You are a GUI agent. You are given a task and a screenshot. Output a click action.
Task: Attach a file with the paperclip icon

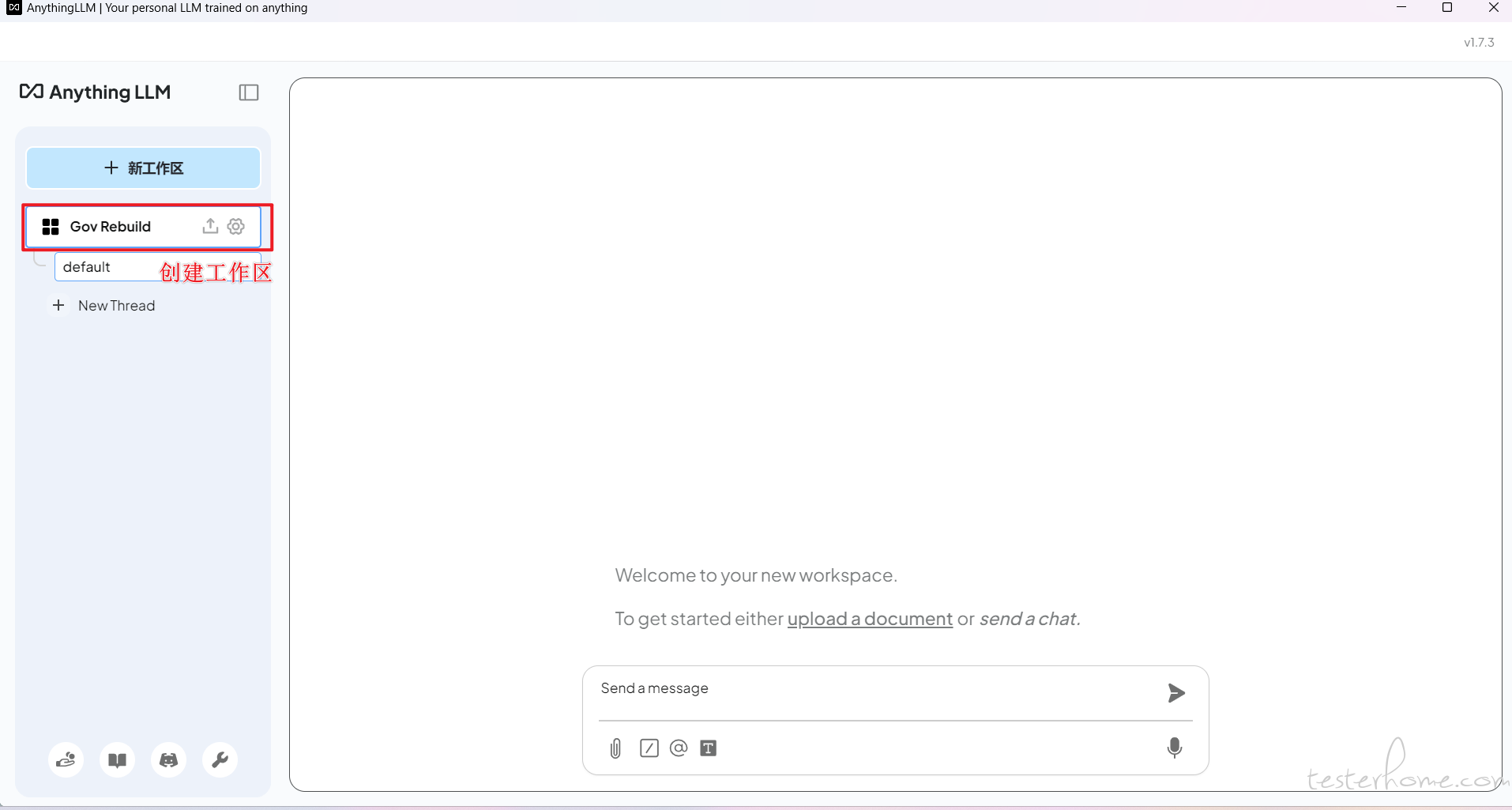616,748
